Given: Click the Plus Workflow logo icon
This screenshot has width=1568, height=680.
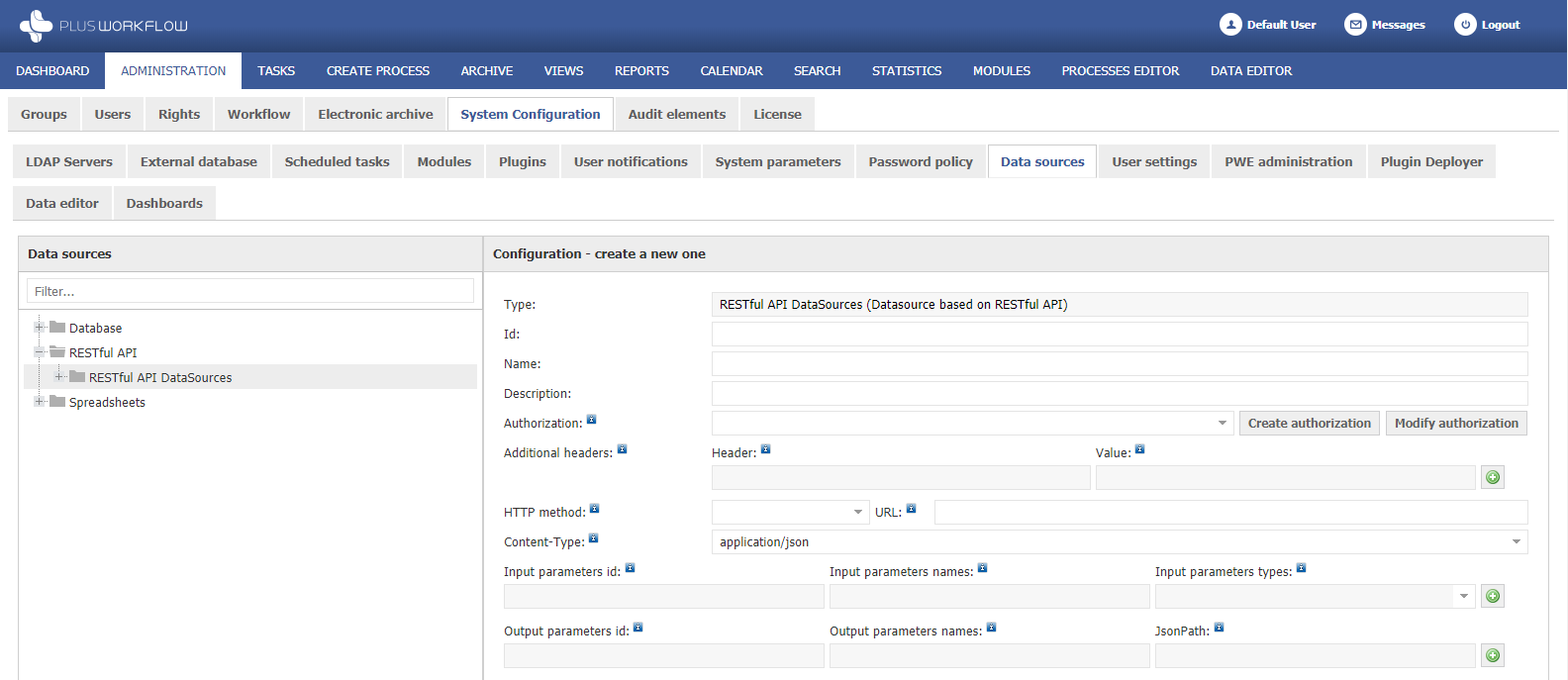Looking at the screenshot, I should [x=36, y=26].
